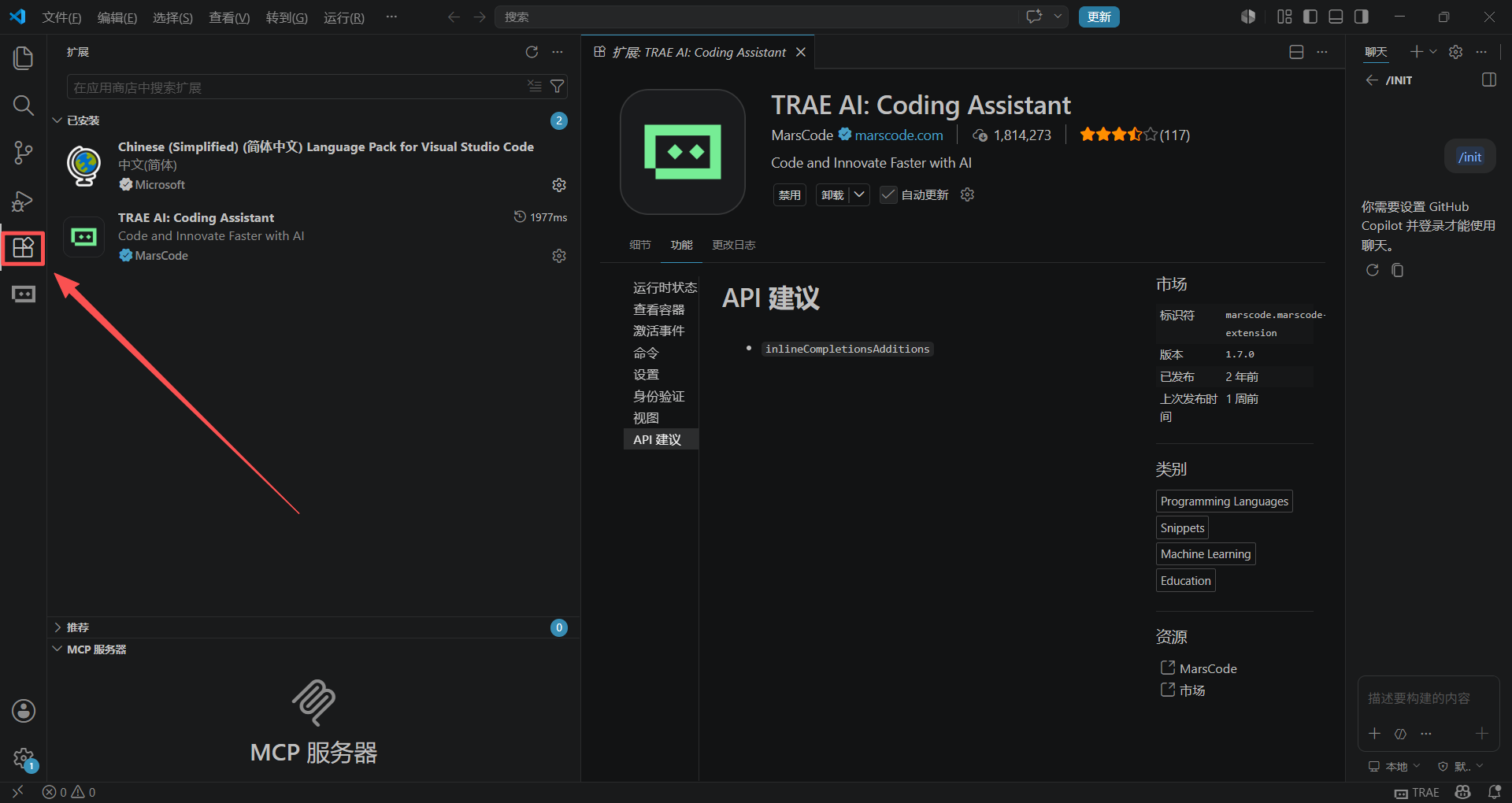Add context with plus in chat input
Viewport: 1512px width, 803px height.
(x=1374, y=733)
